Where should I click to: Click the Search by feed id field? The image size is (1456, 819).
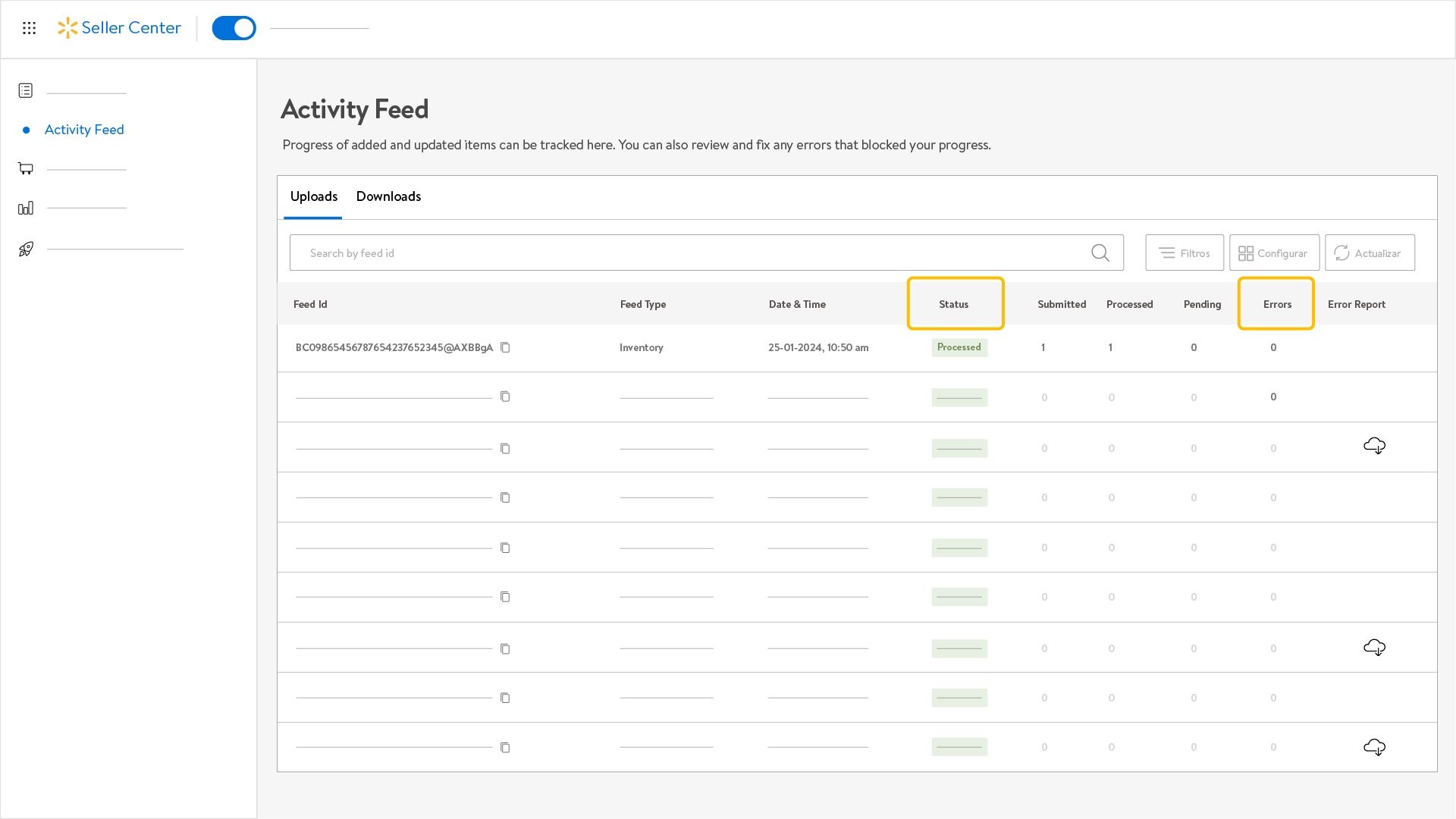click(682, 253)
